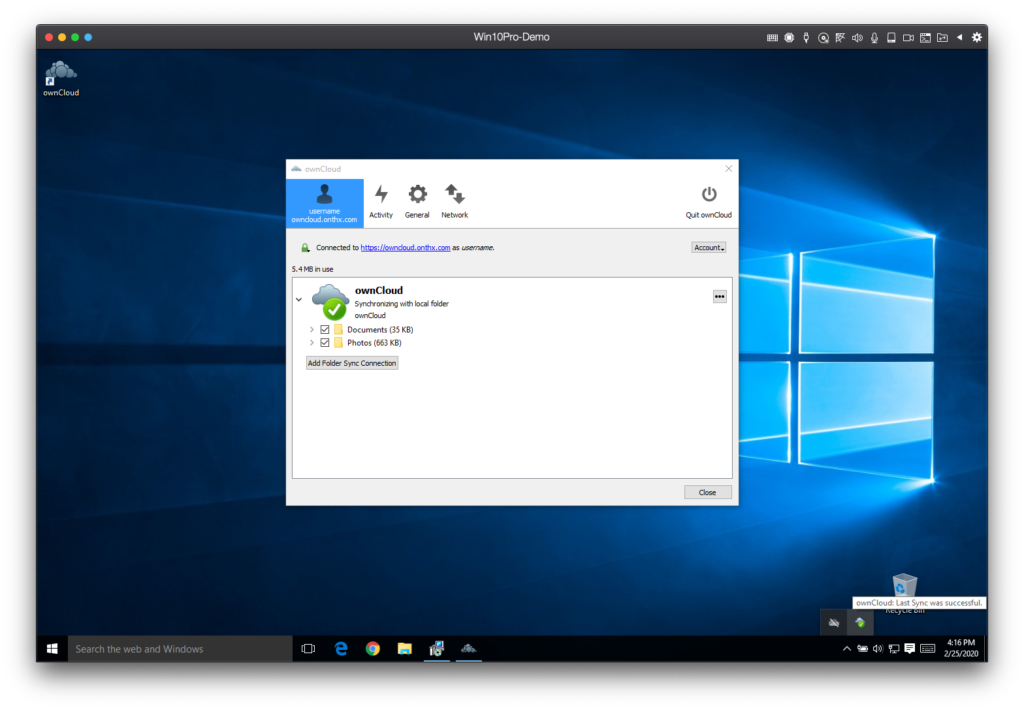The image size is (1024, 710).
Task: Expand the Documents folder
Action: [x=312, y=330]
